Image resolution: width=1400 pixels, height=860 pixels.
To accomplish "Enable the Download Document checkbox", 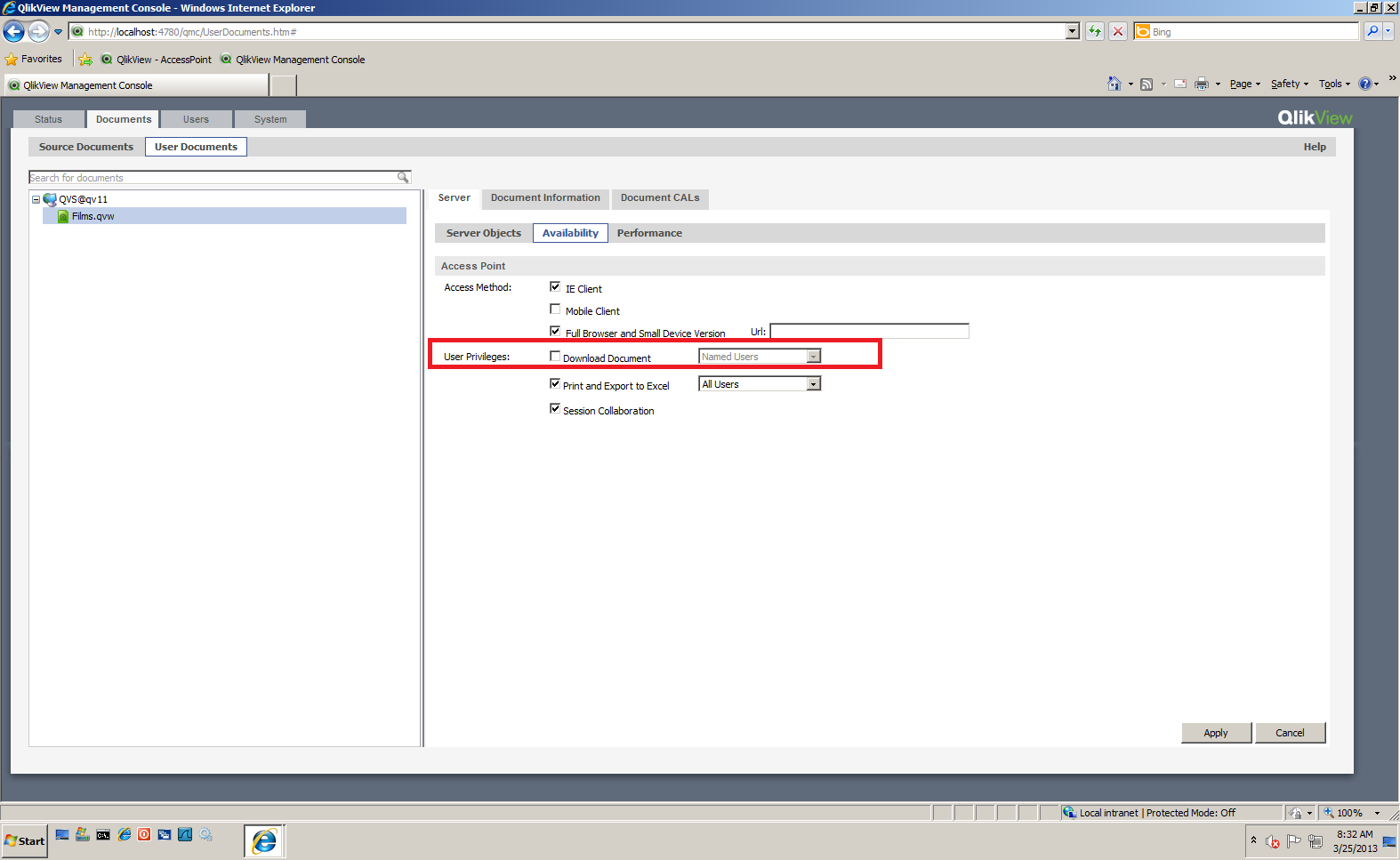I will point(555,356).
